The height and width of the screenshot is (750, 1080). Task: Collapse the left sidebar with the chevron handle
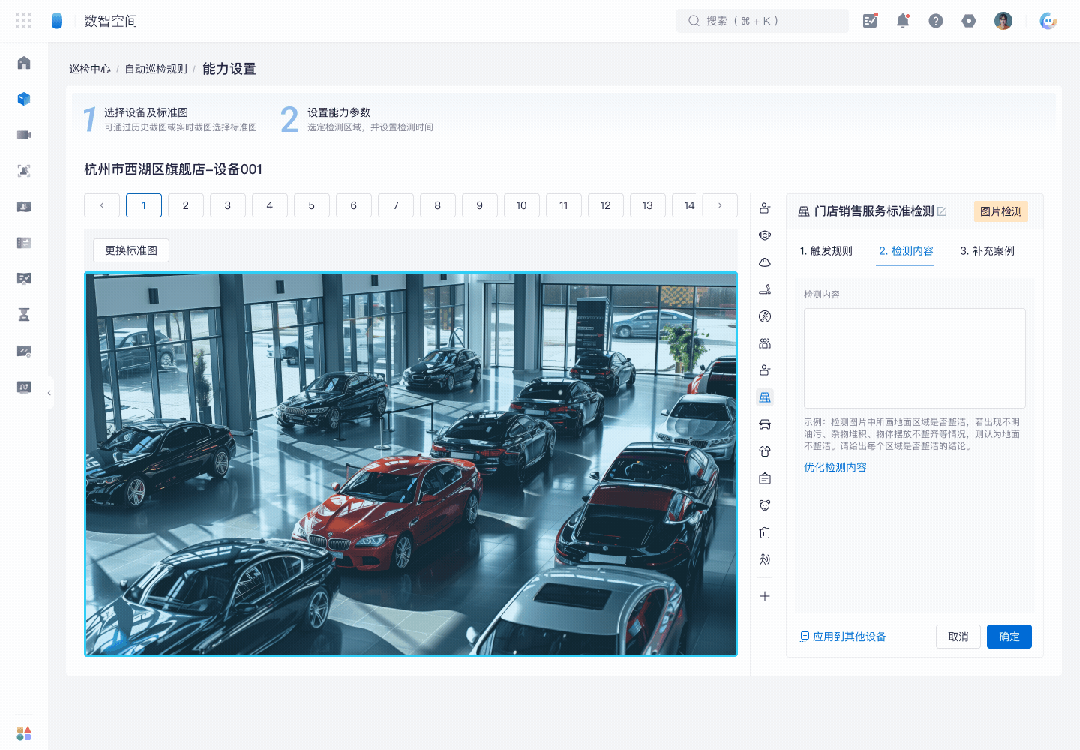click(49, 393)
